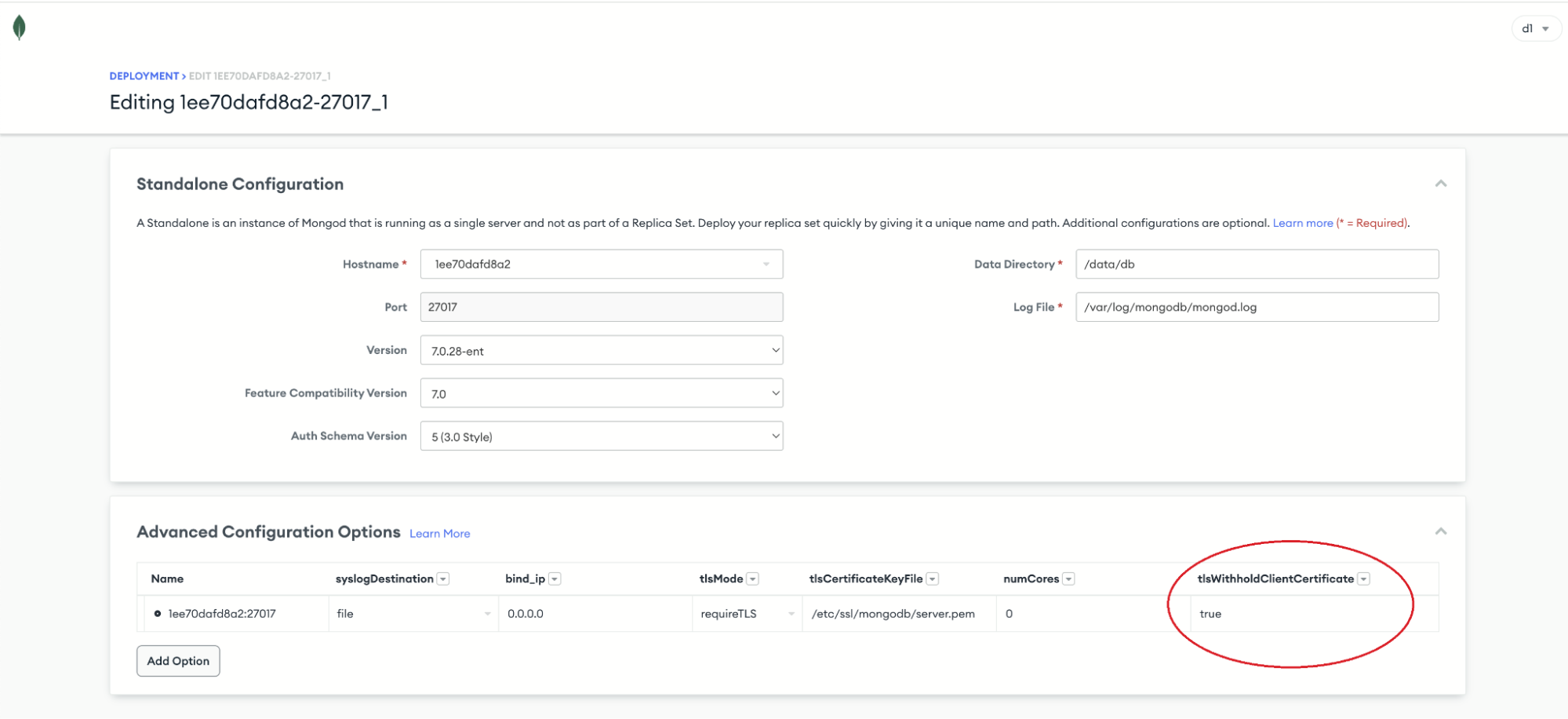Open the tlsWithholdClientCertificate column options arrow
The height and width of the screenshot is (719, 1568).
[1363, 579]
